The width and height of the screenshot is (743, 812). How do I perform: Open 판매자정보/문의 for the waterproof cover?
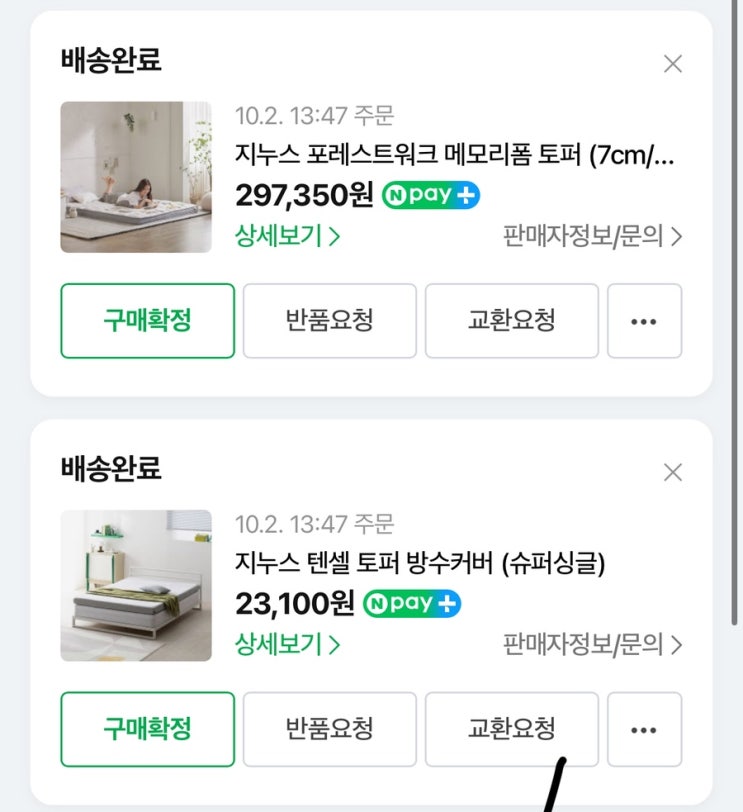pyautogui.click(x=592, y=644)
